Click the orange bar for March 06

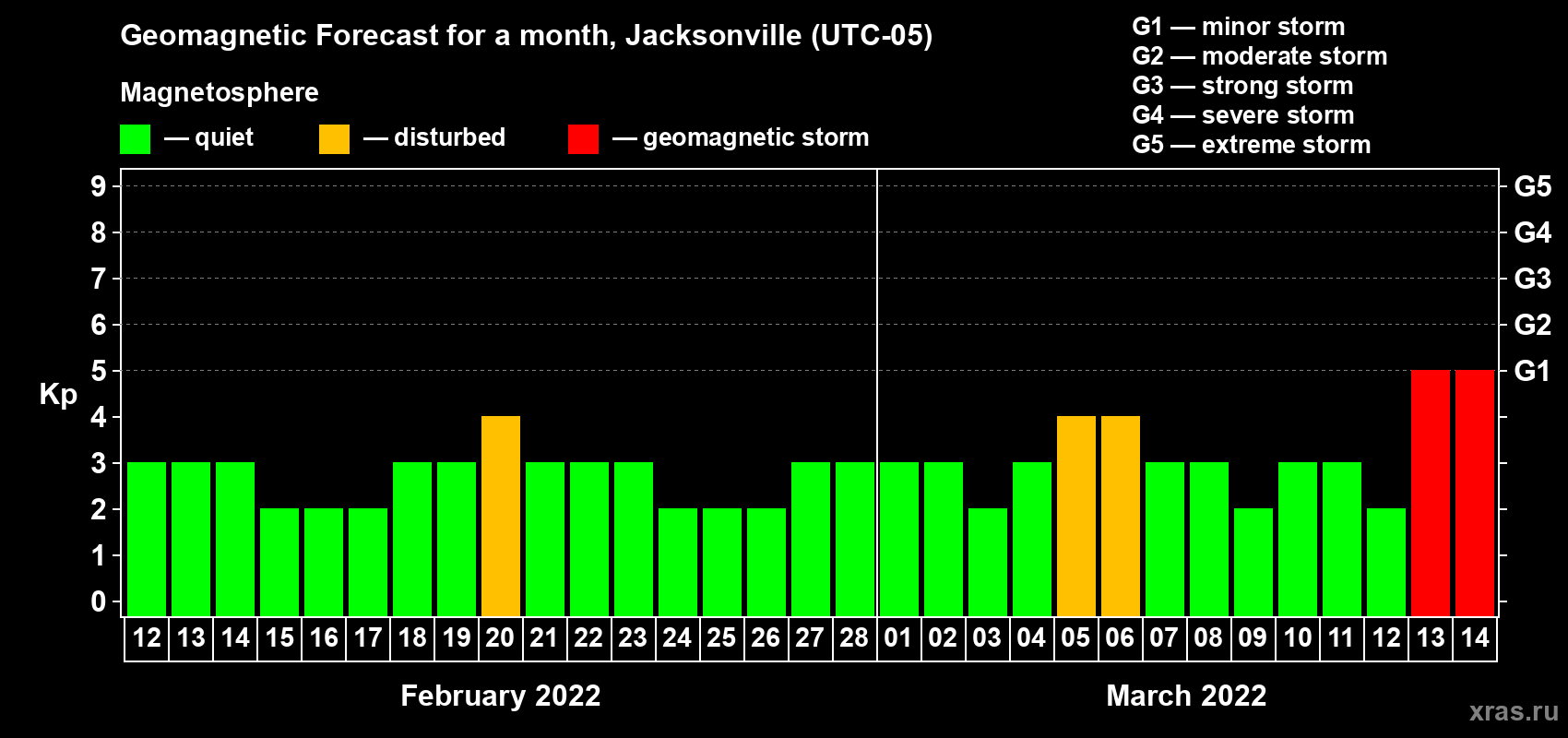(x=1121, y=516)
